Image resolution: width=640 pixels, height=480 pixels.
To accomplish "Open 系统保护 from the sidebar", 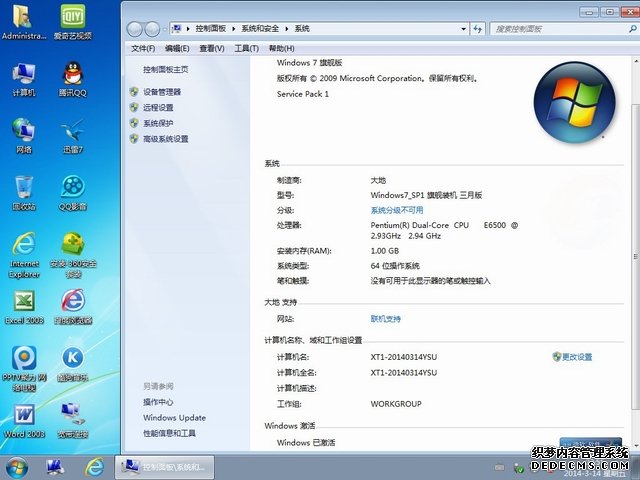I will [x=158, y=123].
